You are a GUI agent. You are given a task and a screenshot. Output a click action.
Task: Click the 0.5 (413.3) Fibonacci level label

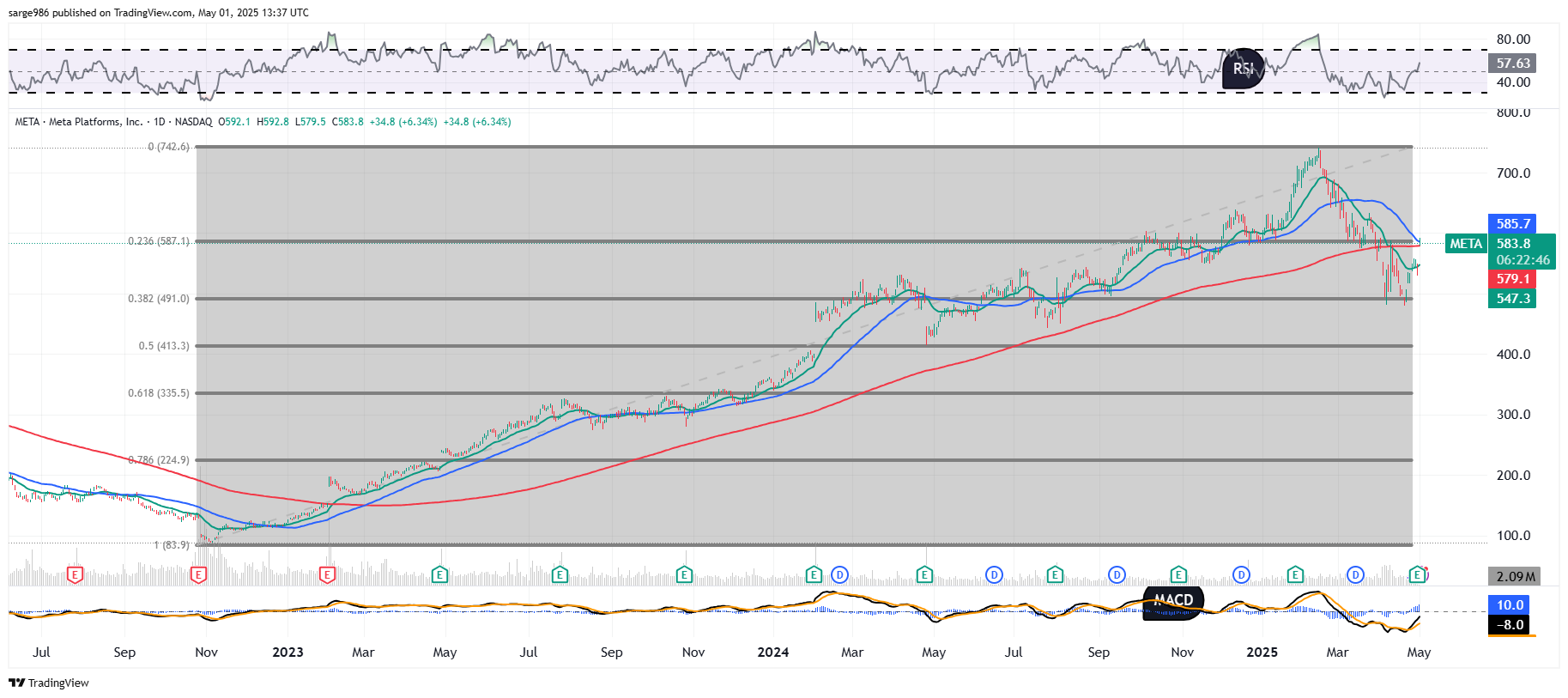[x=164, y=346]
